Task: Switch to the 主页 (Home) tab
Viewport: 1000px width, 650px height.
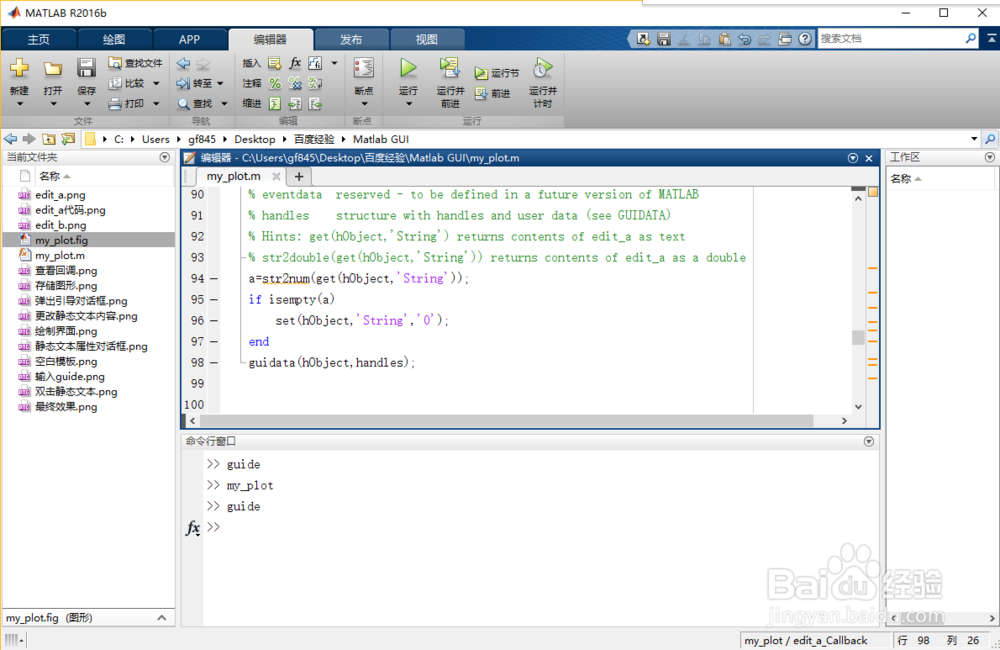Action: click(38, 40)
